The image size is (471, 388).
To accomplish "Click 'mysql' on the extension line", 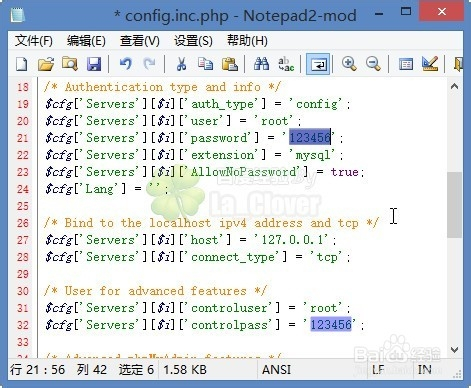I will click(x=313, y=155).
